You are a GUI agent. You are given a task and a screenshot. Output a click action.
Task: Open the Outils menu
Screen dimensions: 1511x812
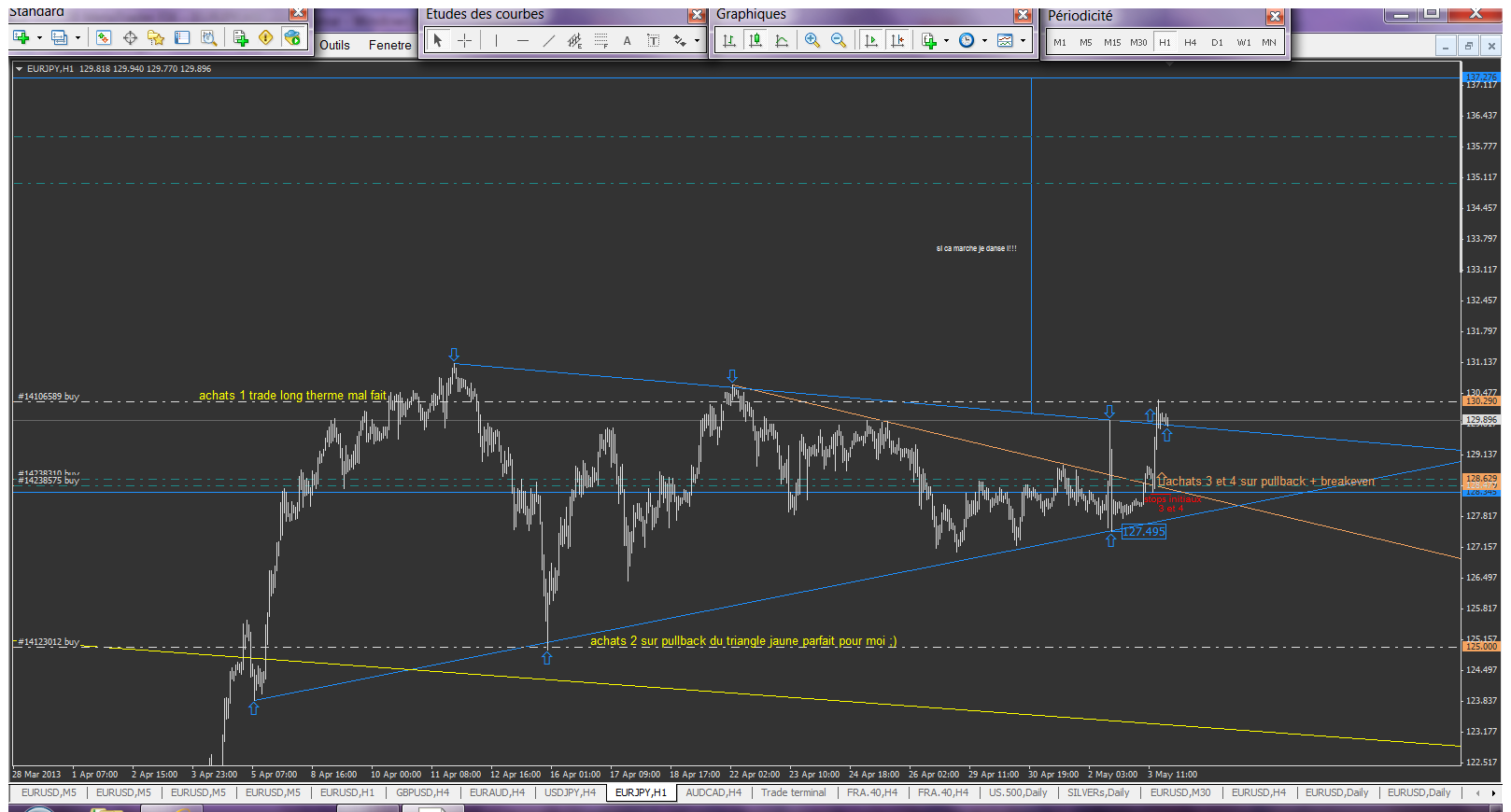click(x=334, y=45)
